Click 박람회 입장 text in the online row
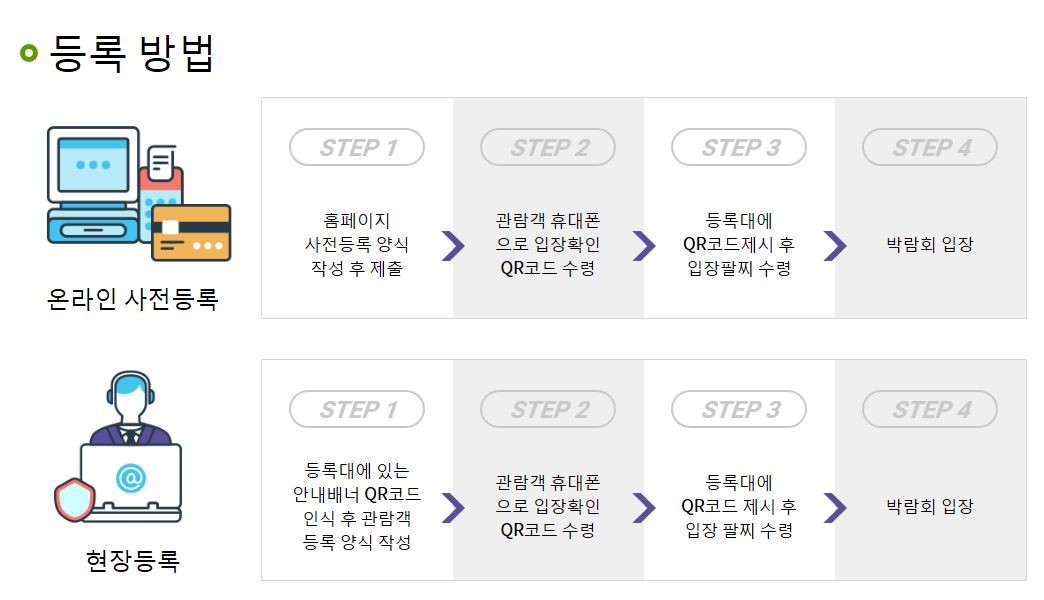Screen dimensions: 1044x600 coord(930,245)
